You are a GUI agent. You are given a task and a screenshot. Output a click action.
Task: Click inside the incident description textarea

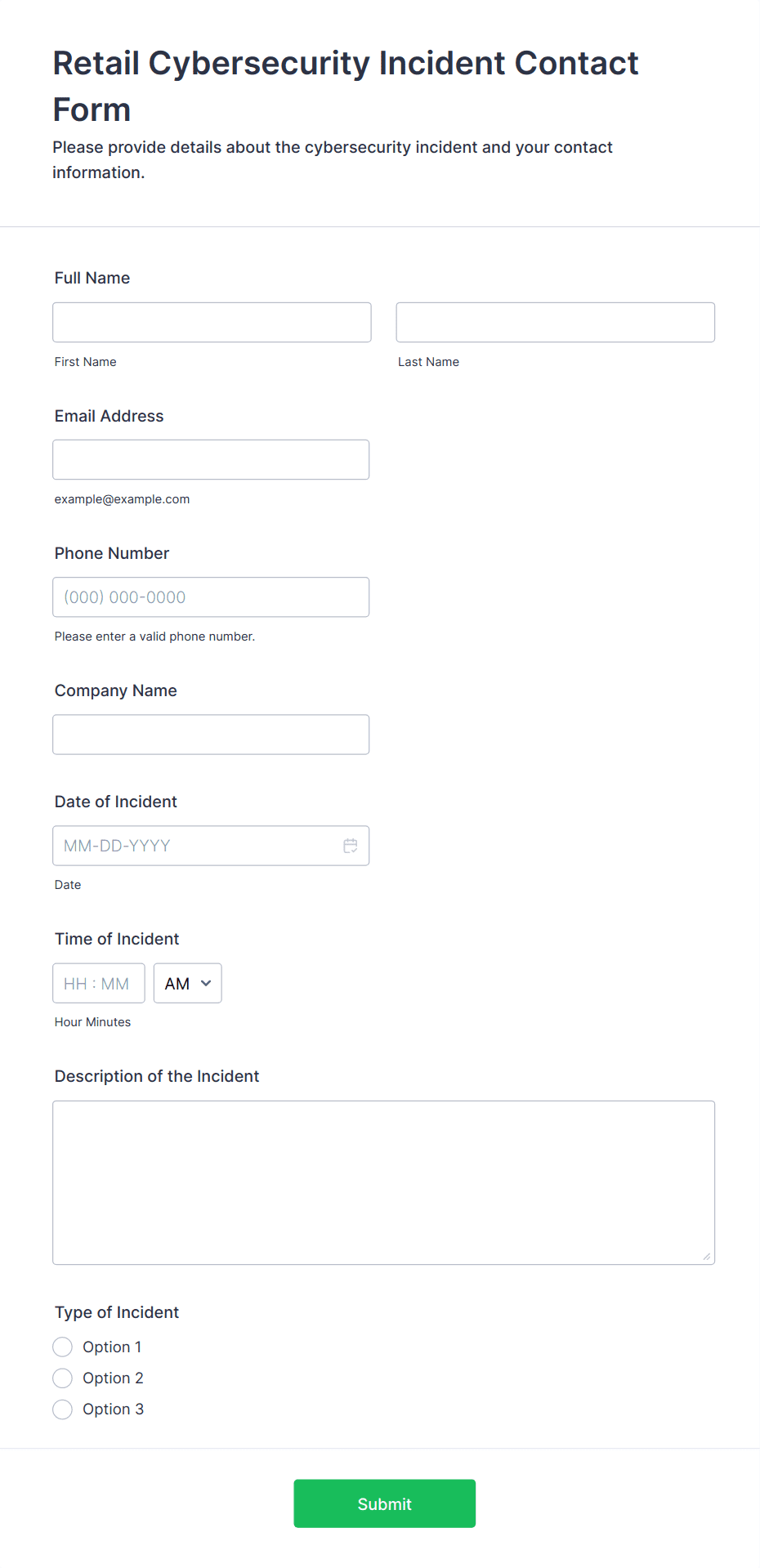383,1182
